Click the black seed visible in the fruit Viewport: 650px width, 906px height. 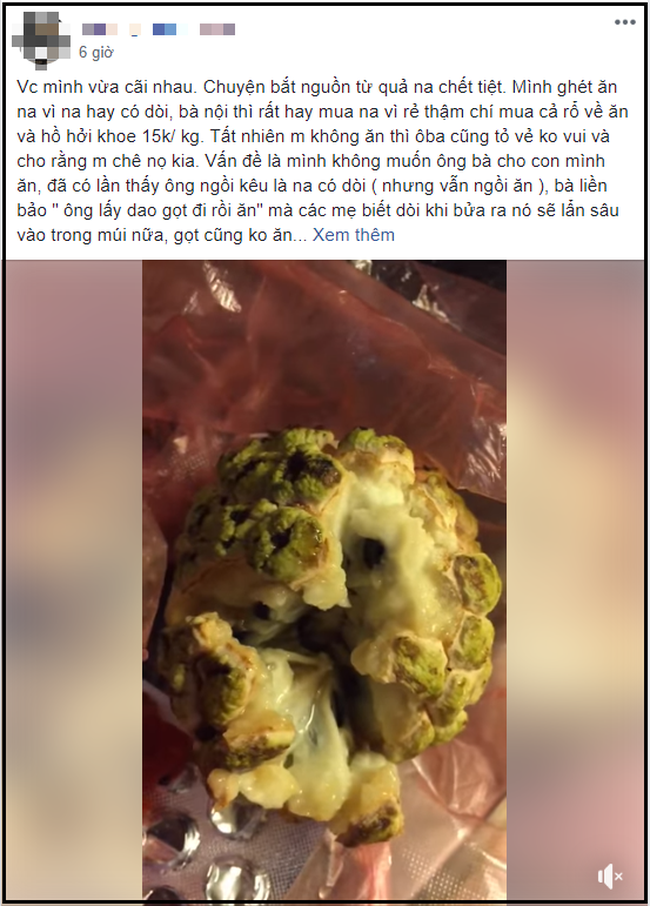click(372, 552)
